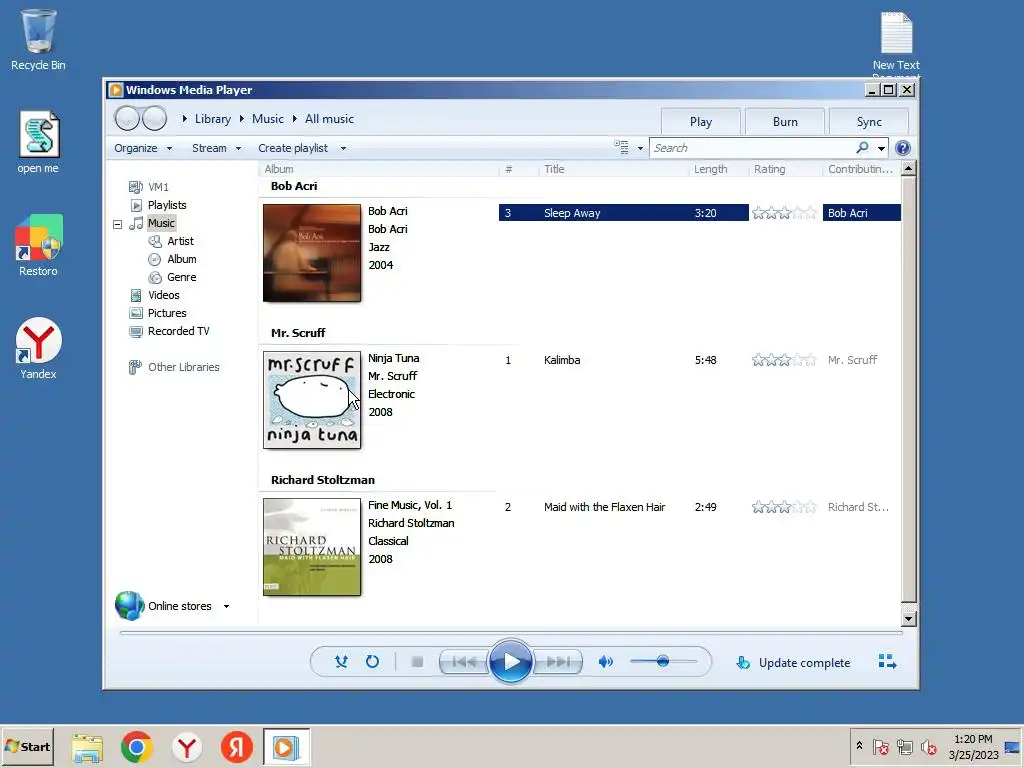
Task: Click the Online stores globe icon
Action: click(x=129, y=605)
